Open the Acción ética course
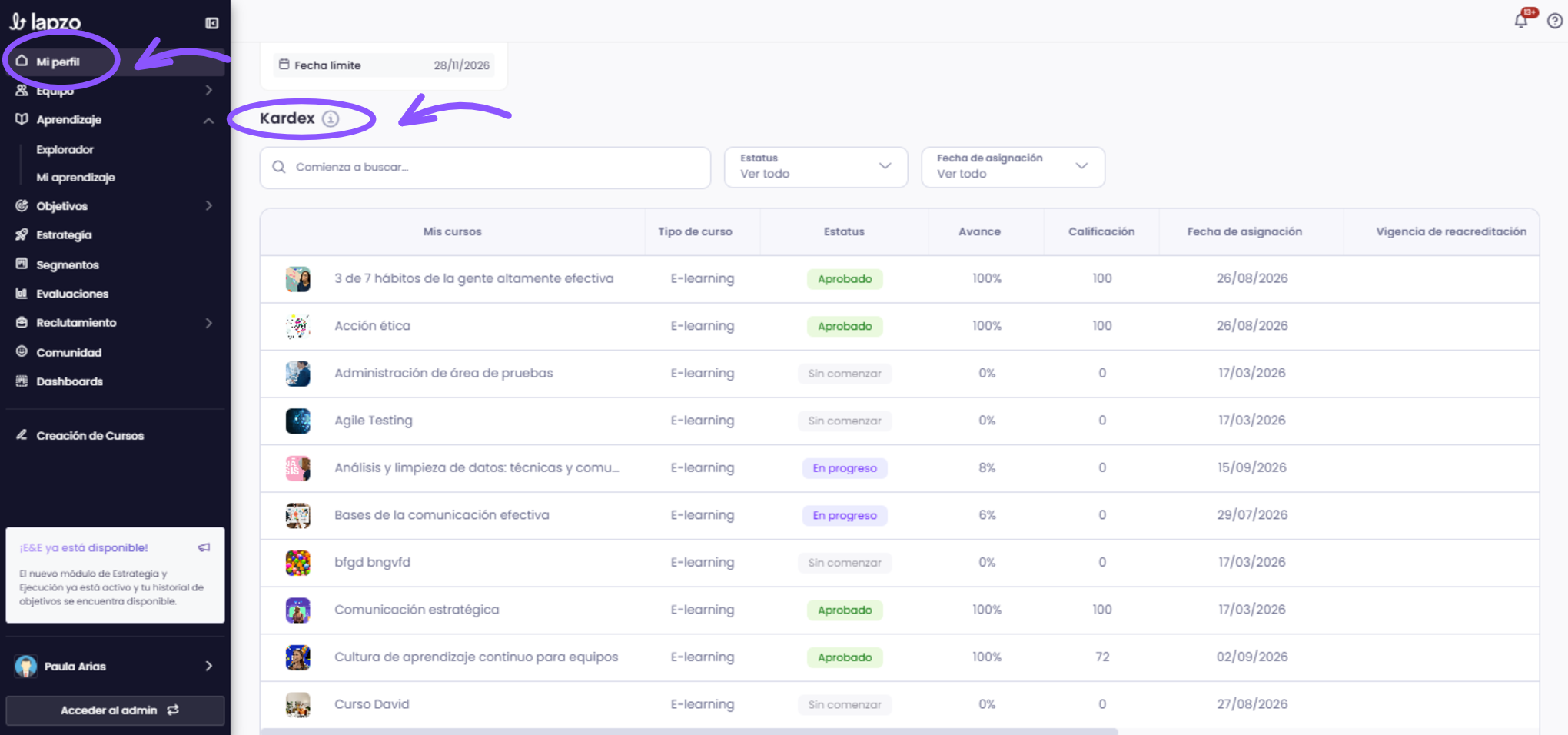The width and height of the screenshot is (1568, 735). pos(372,326)
